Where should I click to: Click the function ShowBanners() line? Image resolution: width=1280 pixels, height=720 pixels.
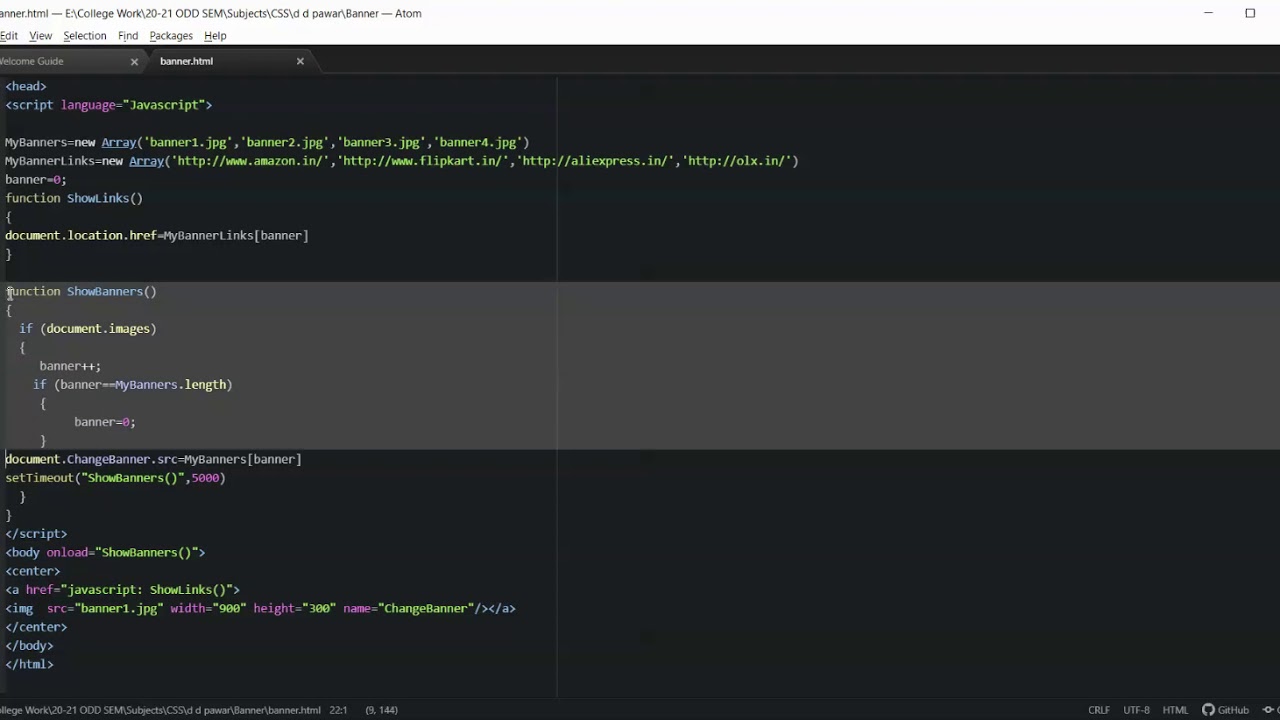click(81, 291)
